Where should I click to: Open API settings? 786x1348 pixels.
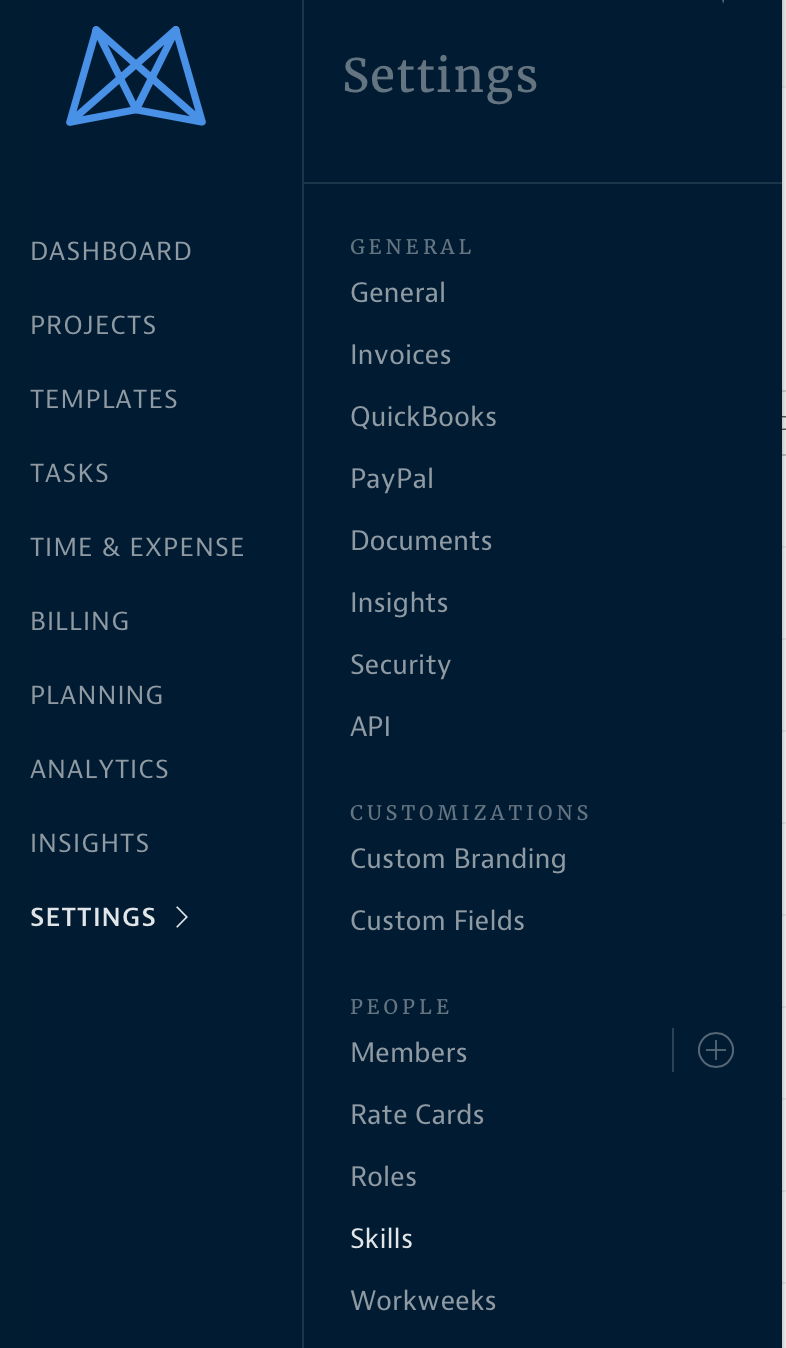(x=370, y=727)
